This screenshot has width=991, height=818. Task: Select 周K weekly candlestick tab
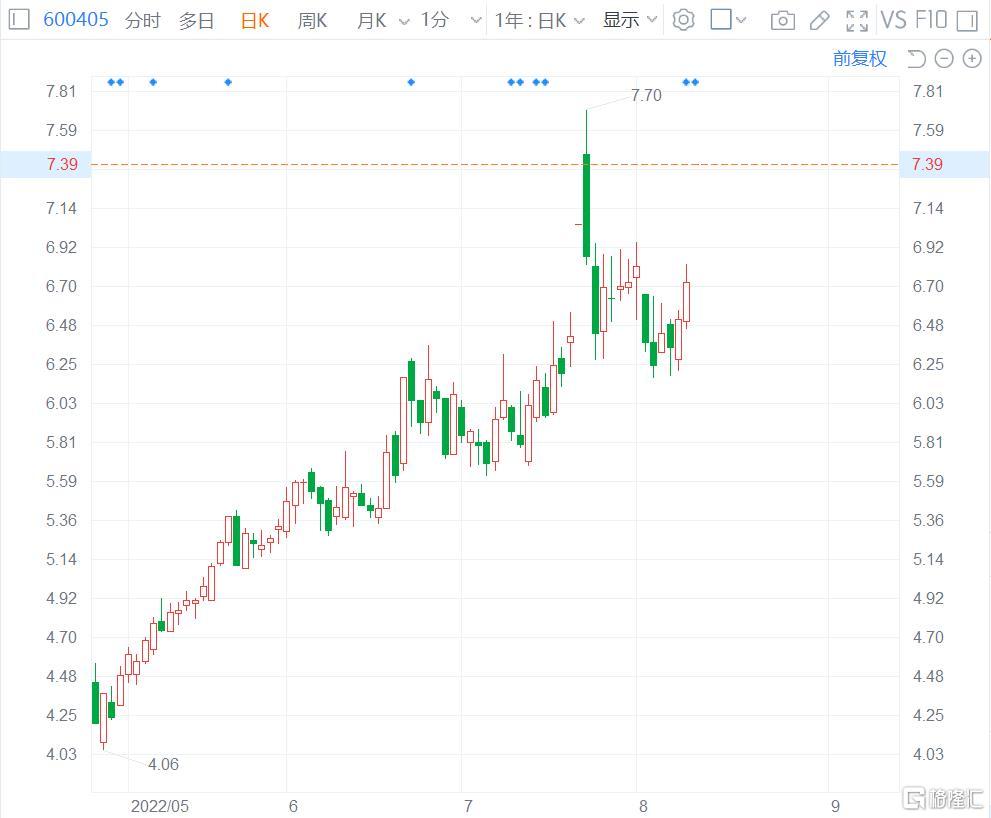(x=312, y=21)
